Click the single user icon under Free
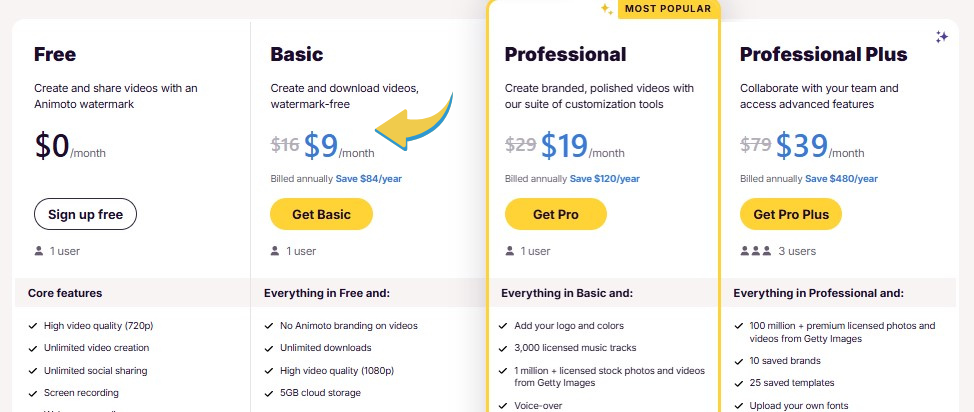The width and height of the screenshot is (974, 412). tap(39, 251)
